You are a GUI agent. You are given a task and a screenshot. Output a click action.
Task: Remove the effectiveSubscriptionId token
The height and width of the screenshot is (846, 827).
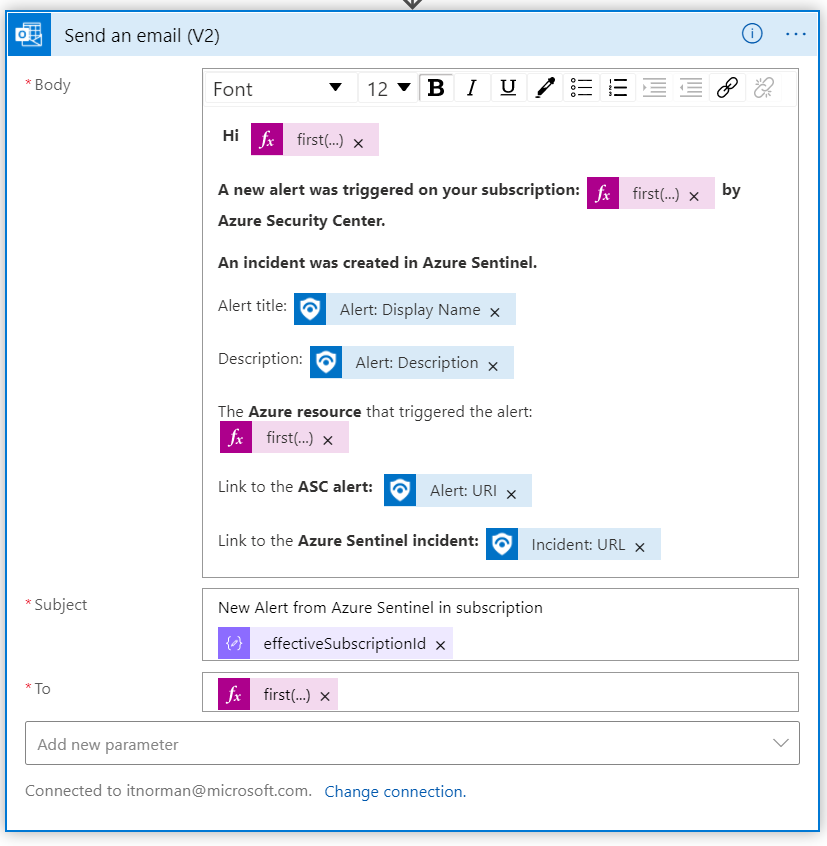coord(440,645)
